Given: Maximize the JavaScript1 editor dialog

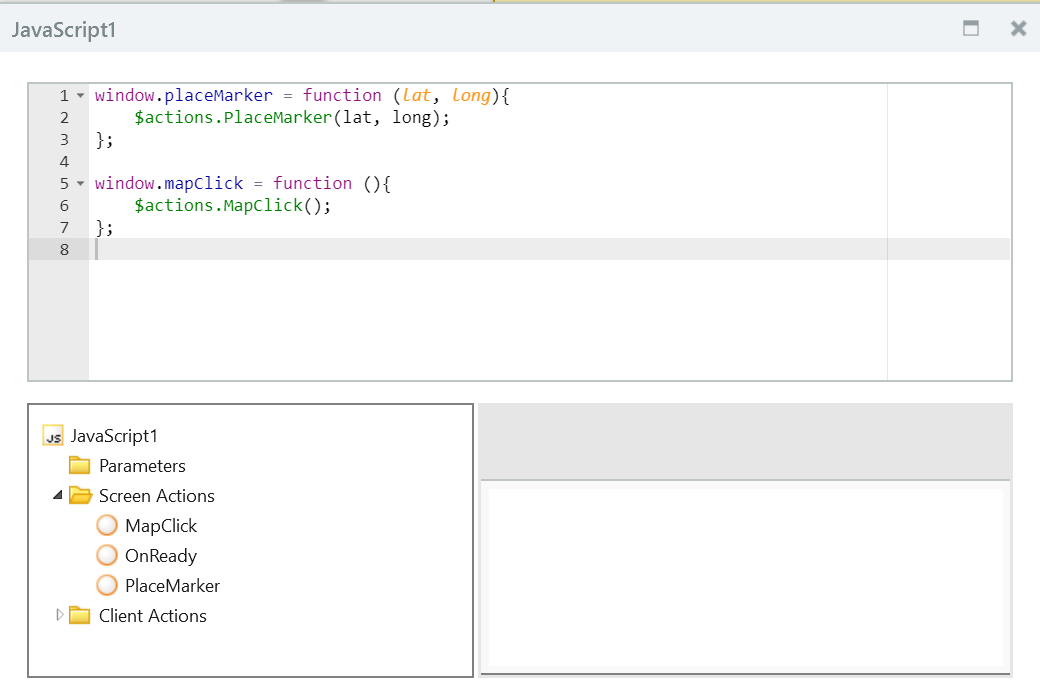Looking at the screenshot, I should [x=970, y=29].
